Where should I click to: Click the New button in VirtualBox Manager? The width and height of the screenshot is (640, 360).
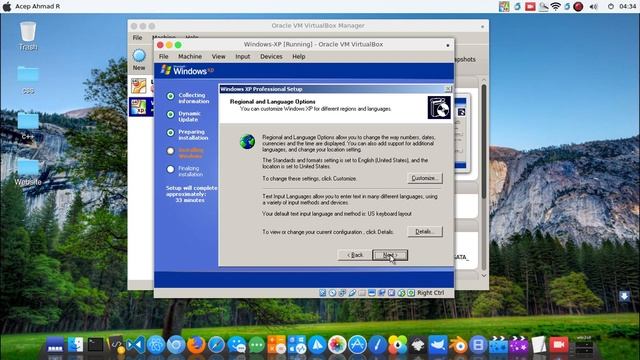[x=139, y=60]
